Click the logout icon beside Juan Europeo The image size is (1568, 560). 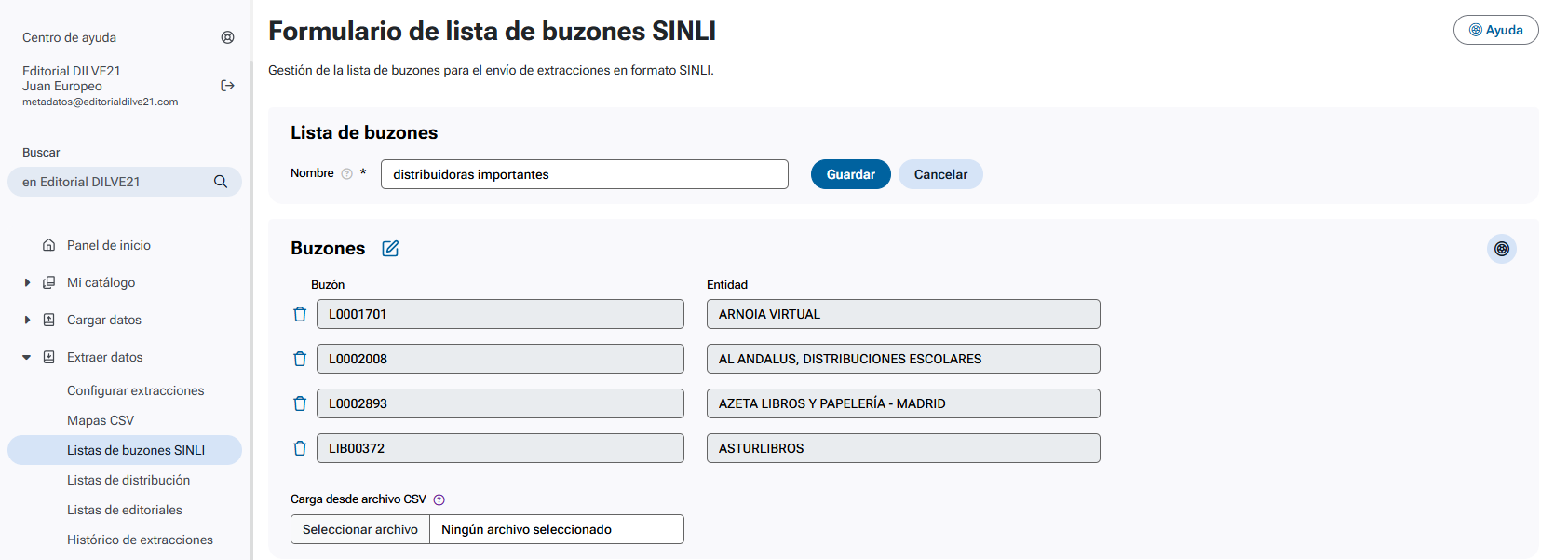pyautogui.click(x=227, y=86)
